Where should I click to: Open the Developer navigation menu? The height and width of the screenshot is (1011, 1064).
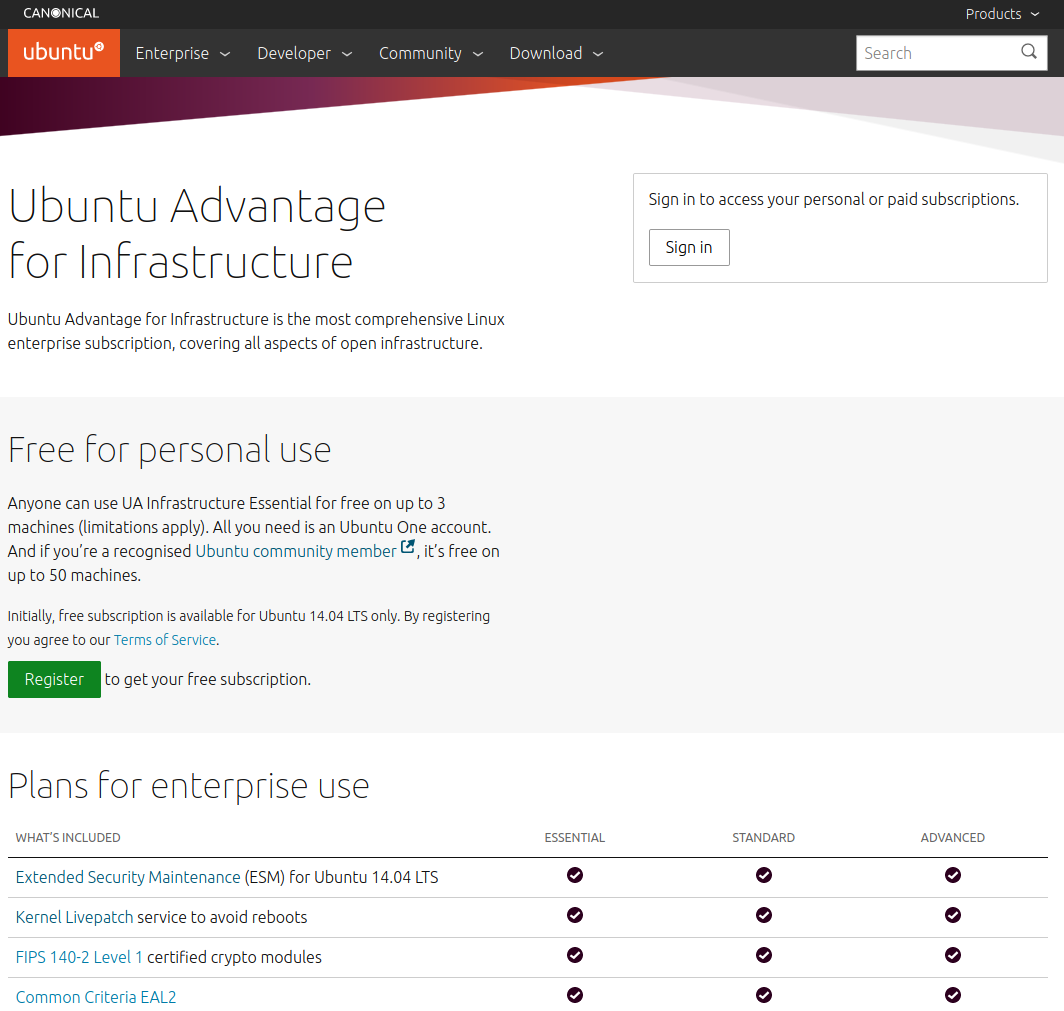tap(305, 53)
